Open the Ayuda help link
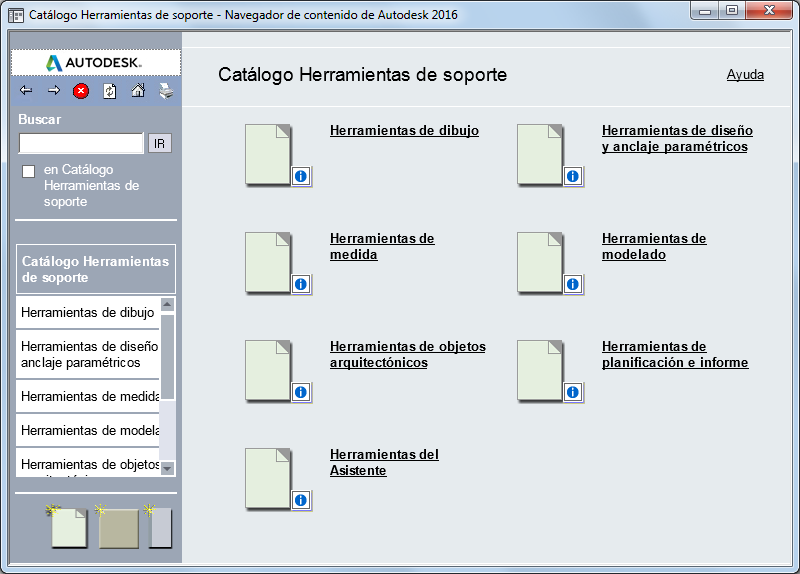 point(745,74)
